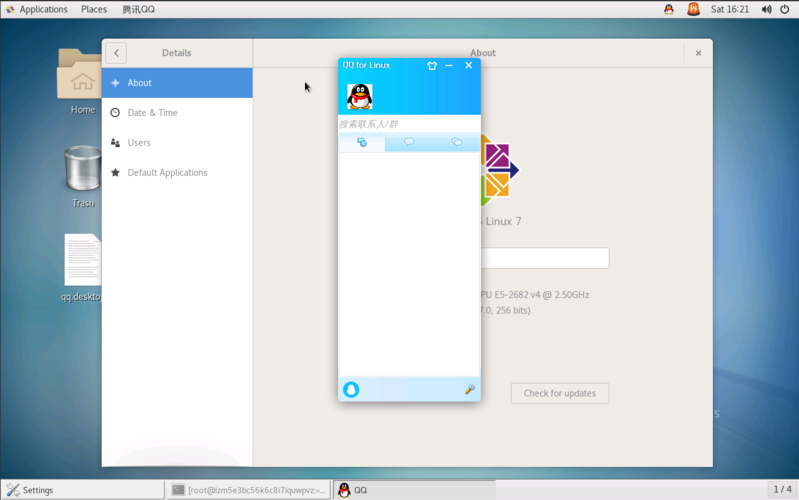The width and height of the screenshot is (799, 500).
Task: Select the qq.desktop file icon
Action: coord(82,268)
